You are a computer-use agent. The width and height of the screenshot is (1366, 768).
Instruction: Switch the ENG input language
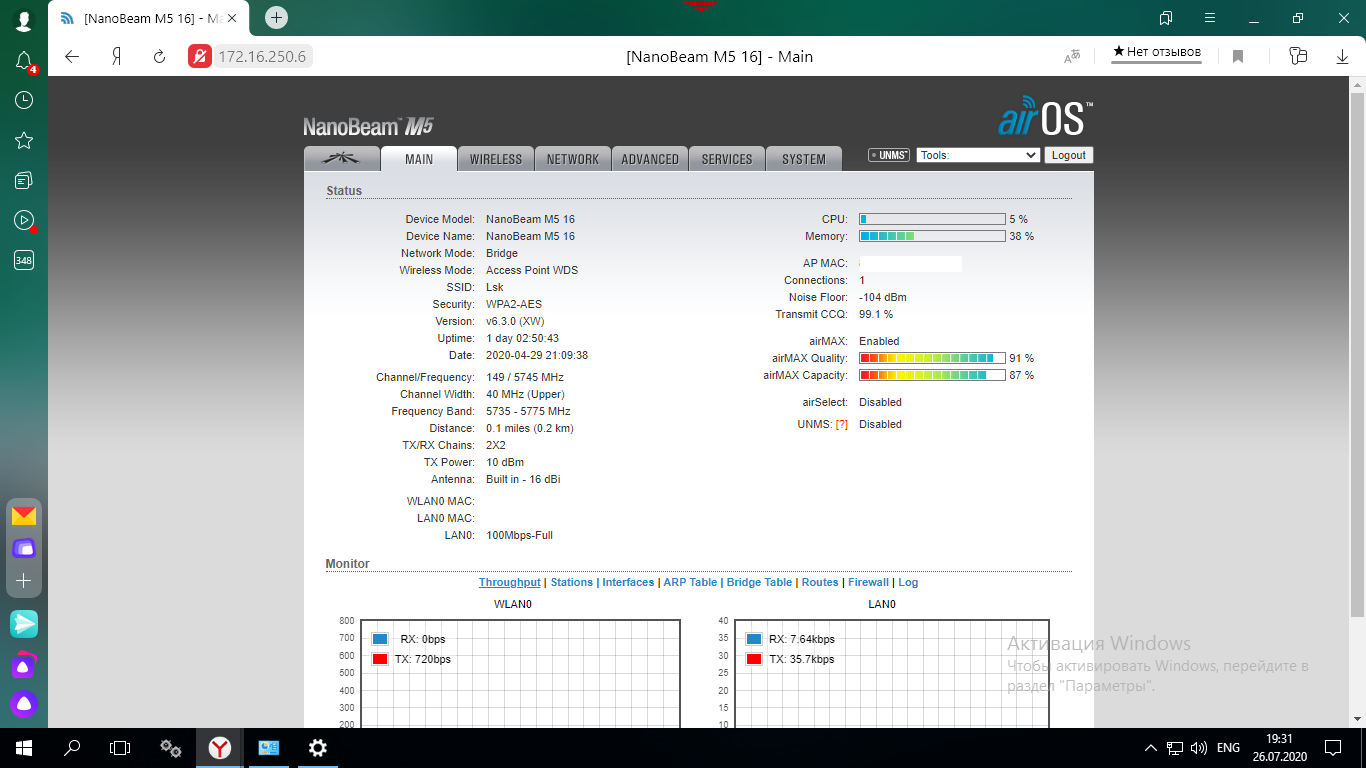pos(1228,748)
